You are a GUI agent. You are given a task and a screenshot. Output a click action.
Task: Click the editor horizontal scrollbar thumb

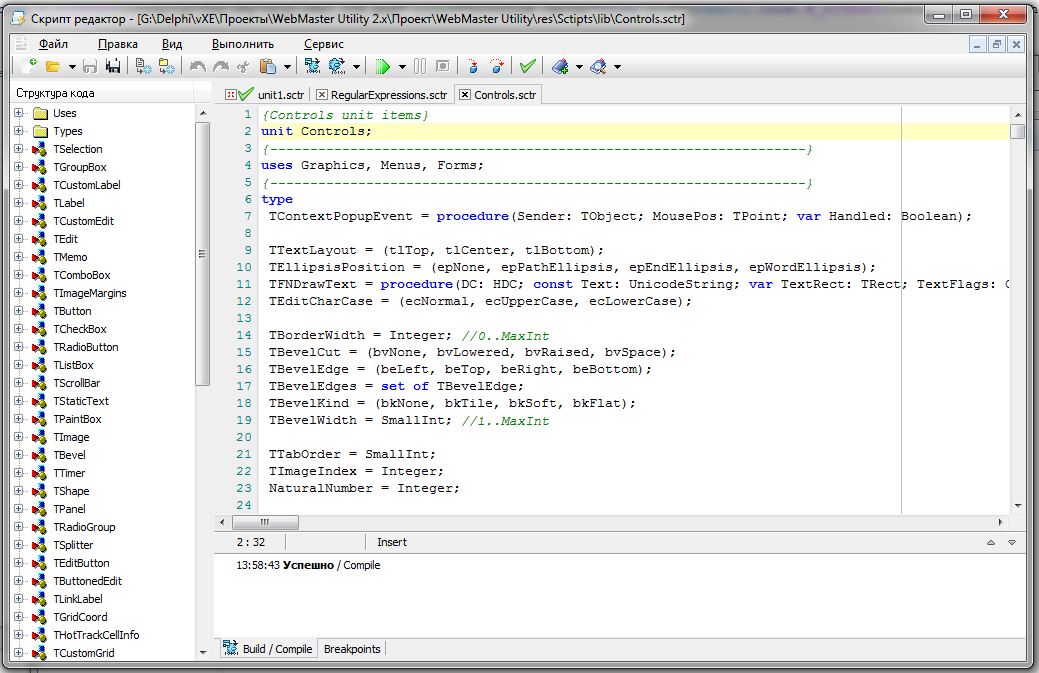pyautogui.click(x=264, y=522)
